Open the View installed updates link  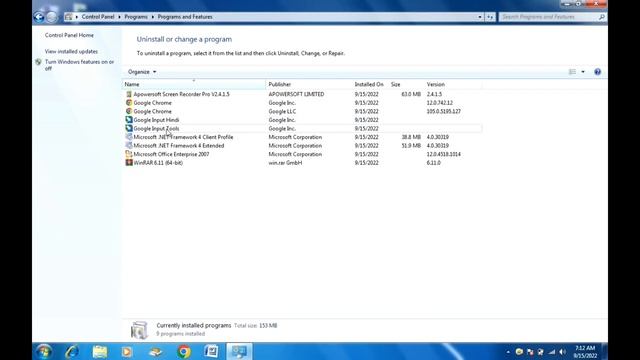click(x=71, y=52)
